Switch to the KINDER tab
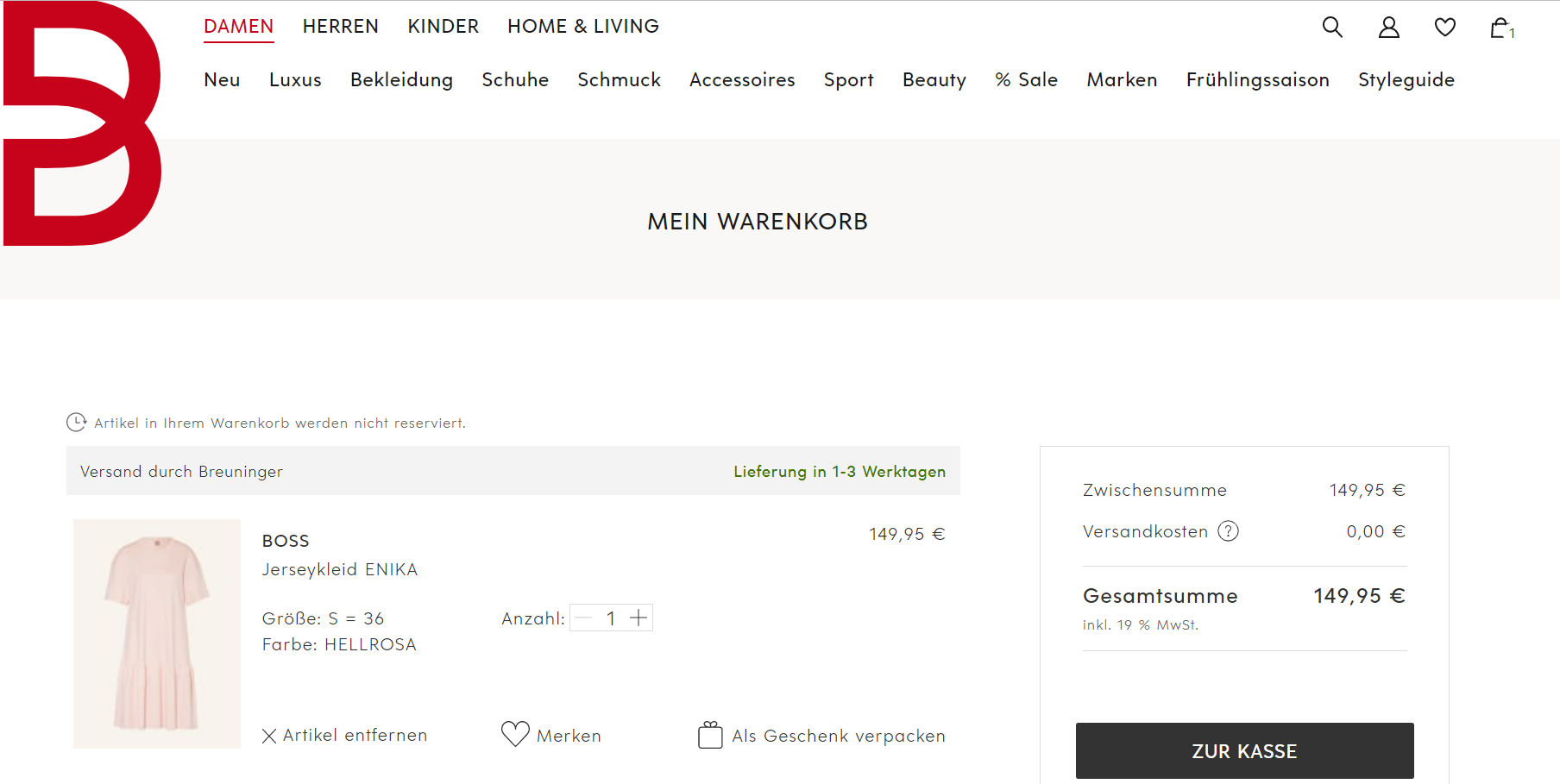 [x=443, y=27]
